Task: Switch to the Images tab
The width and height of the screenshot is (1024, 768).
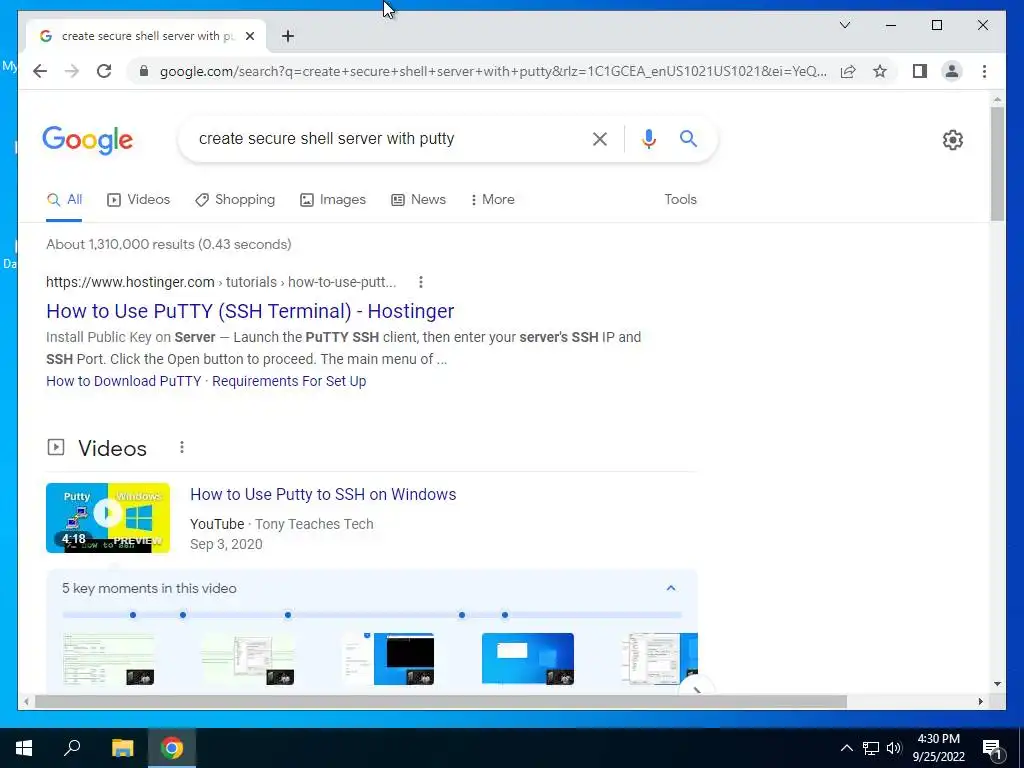Action: point(333,200)
